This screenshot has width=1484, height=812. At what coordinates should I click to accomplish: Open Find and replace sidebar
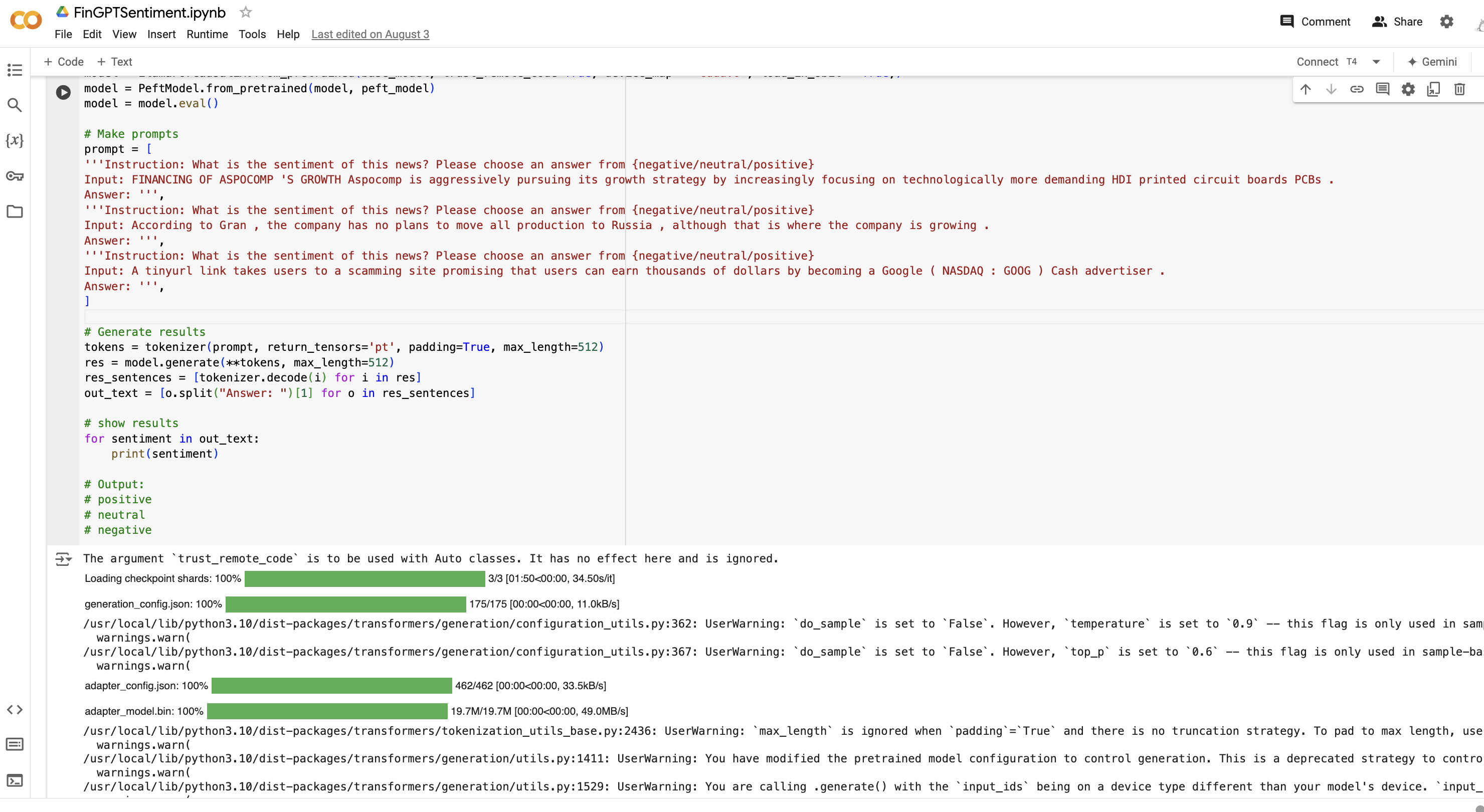coord(15,105)
